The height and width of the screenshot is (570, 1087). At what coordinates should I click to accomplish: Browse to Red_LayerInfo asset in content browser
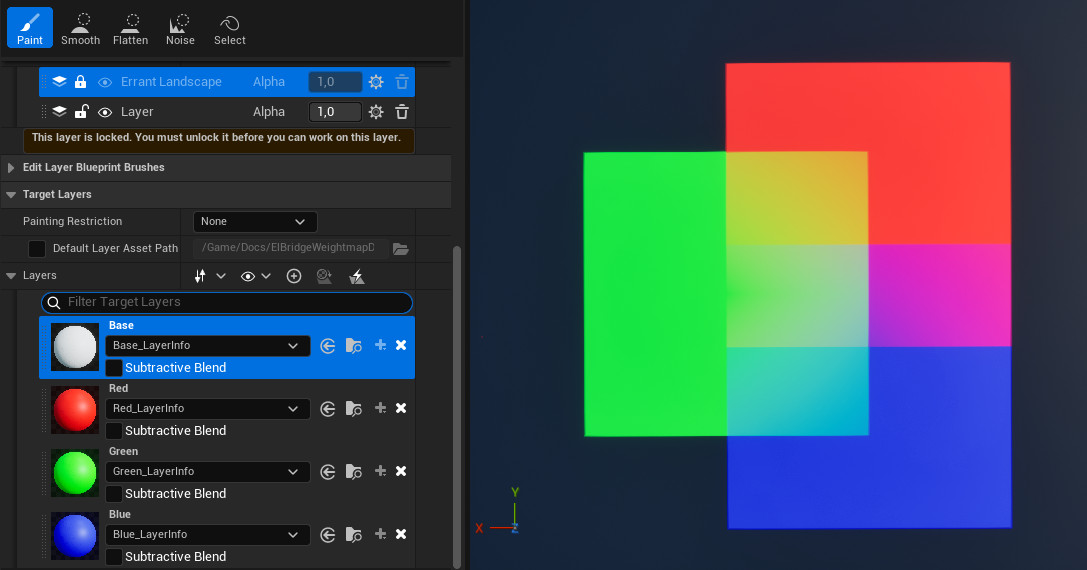(x=353, y=408)
